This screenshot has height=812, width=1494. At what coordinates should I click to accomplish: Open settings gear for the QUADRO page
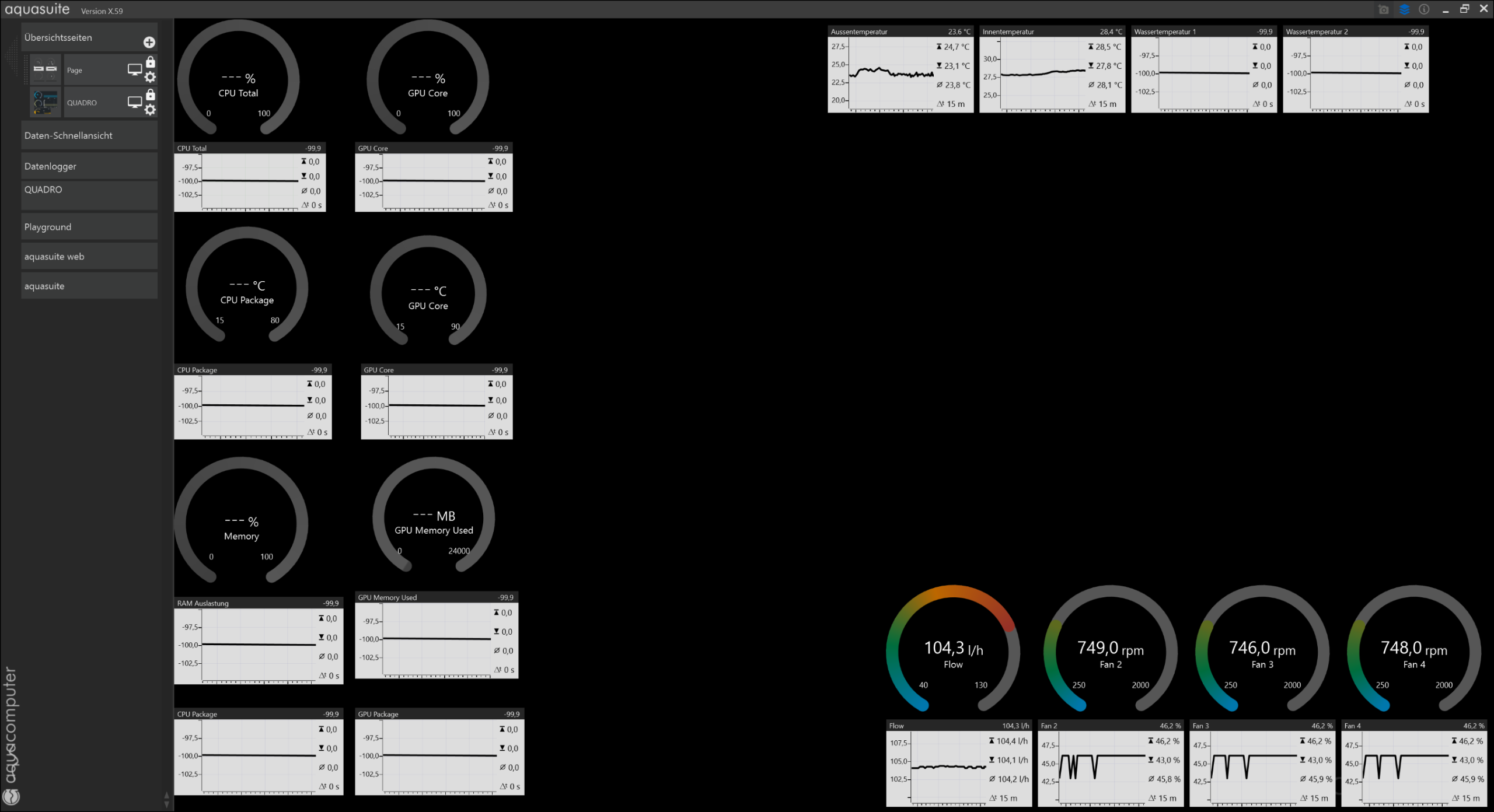(x=150, y=110)
